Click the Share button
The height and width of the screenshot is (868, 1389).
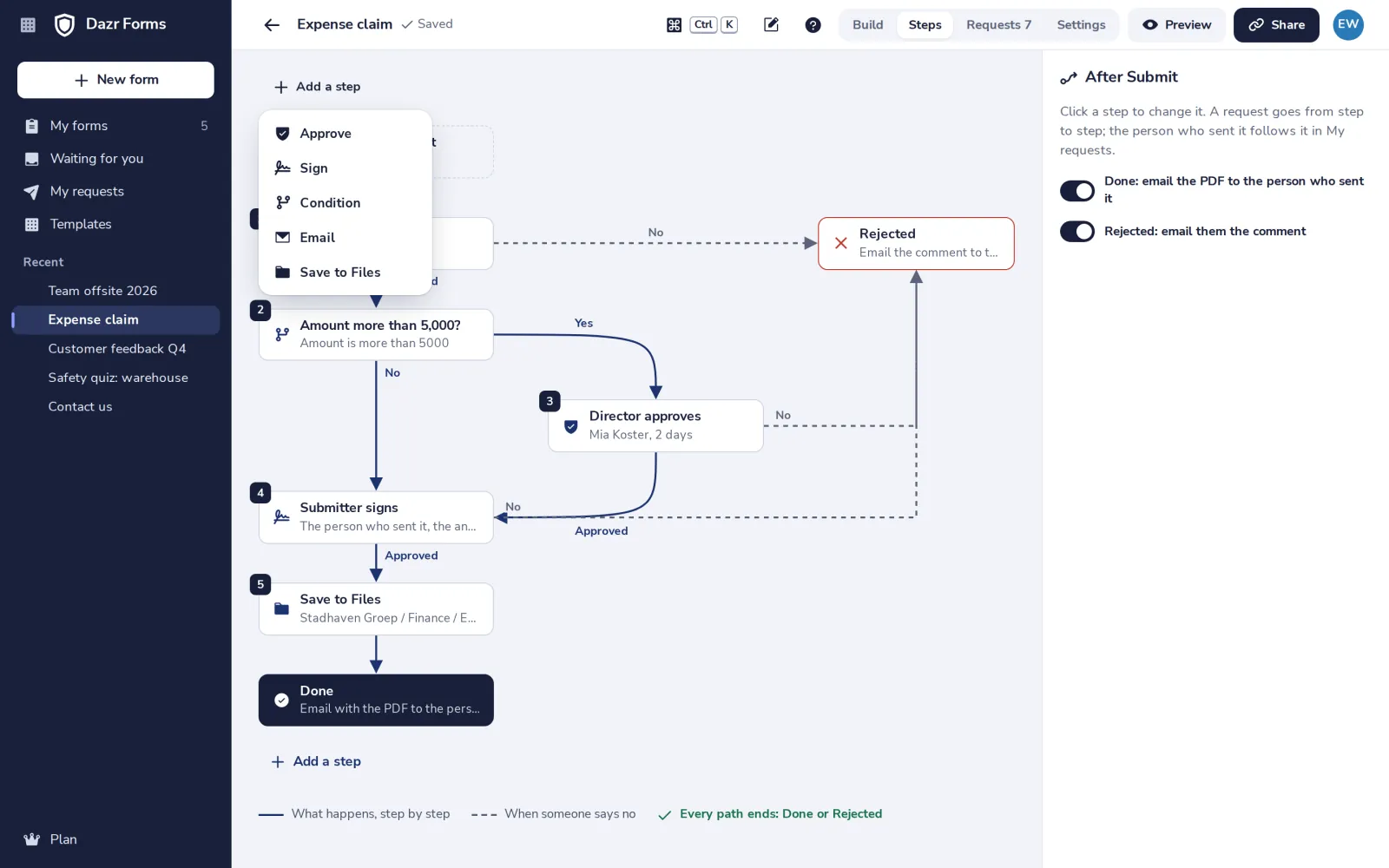click(1276, 24)
